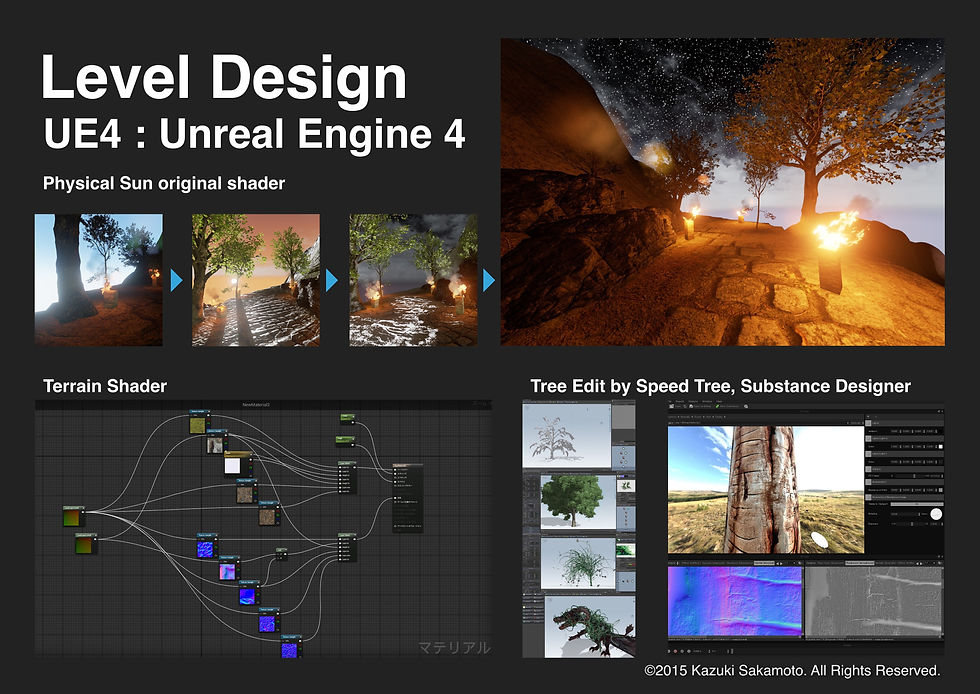This screenshot has width=980, height=694.
Task: Select the topmost green constant node
Action: 348,419
